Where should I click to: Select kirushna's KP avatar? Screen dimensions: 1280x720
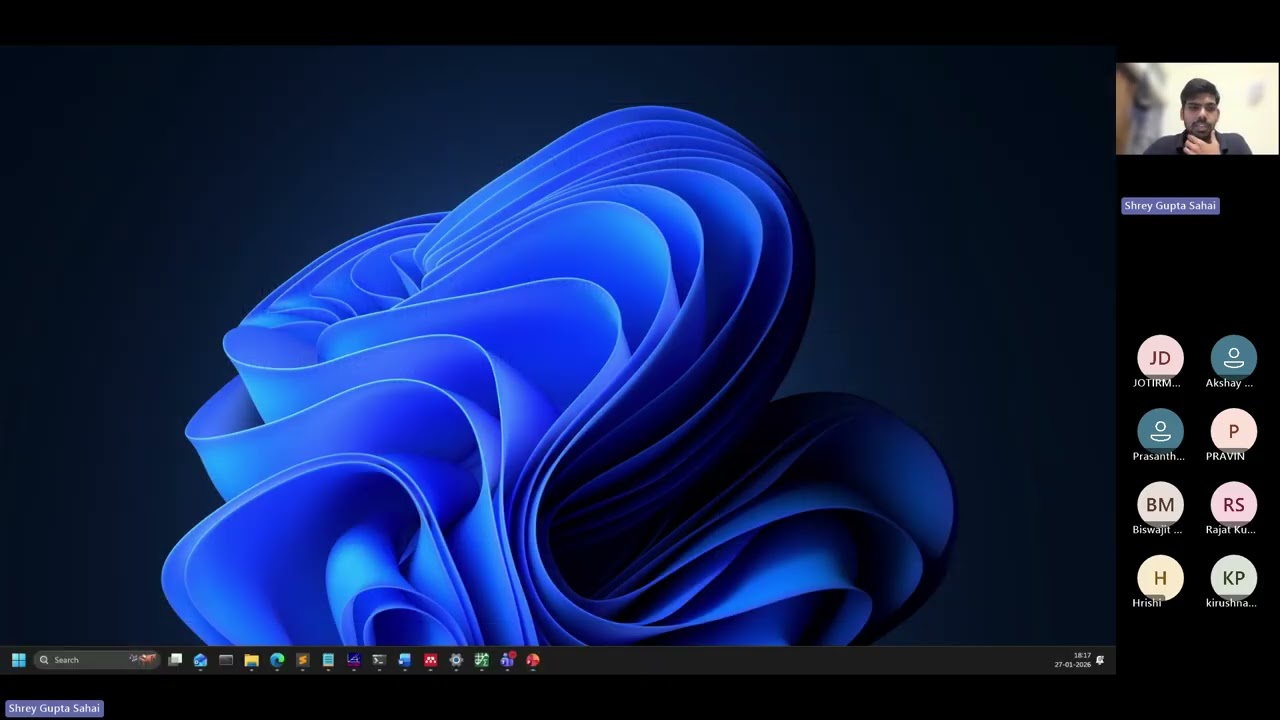[1234, 578]
